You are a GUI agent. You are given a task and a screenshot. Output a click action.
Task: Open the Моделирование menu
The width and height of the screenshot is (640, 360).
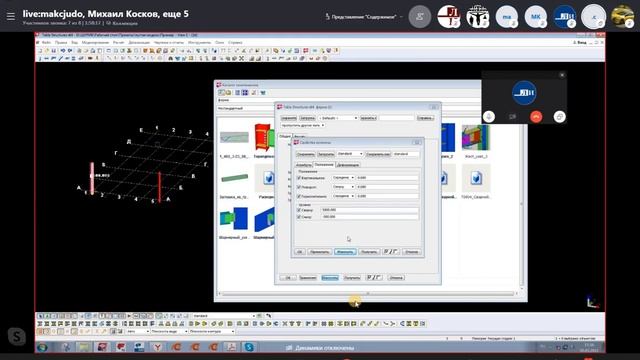point(96,42)
